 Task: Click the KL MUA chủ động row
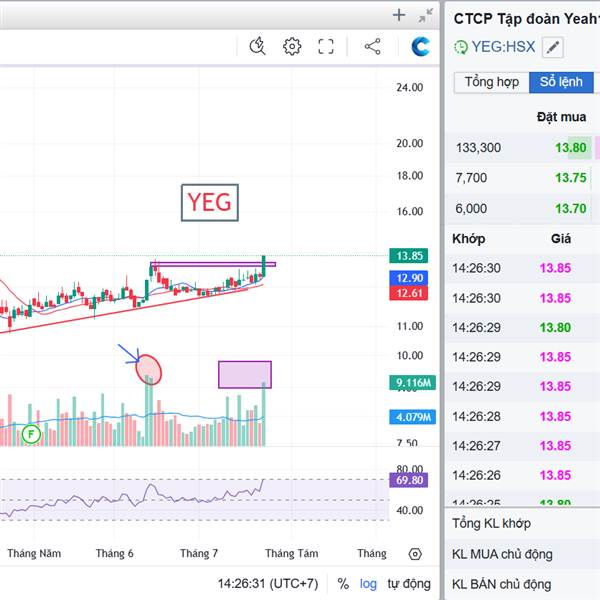(522, 554)
